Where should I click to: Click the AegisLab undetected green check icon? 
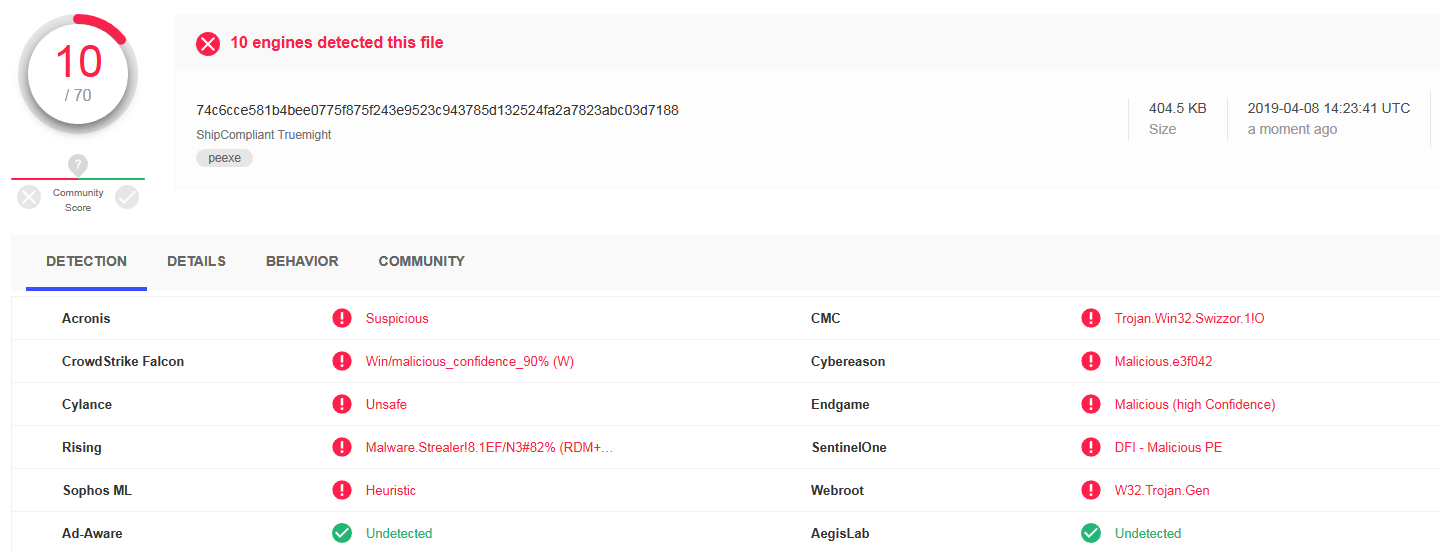pos(1091,534)
